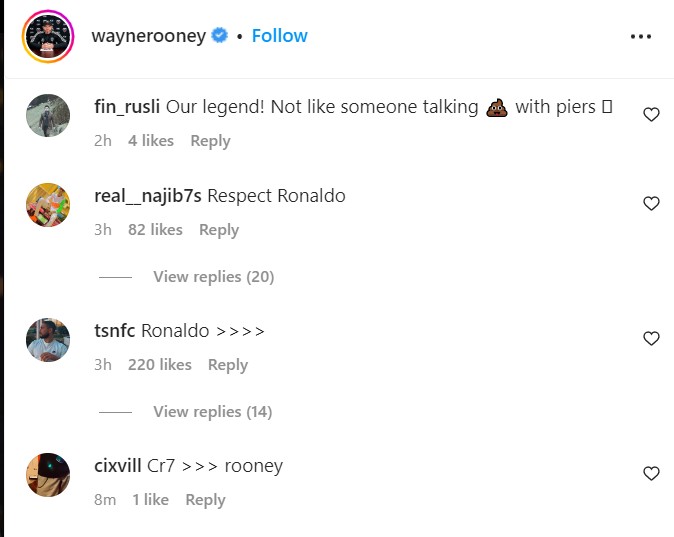Open the three-dot more options menu
Viewport: 674px width, 537px height.
640,37
